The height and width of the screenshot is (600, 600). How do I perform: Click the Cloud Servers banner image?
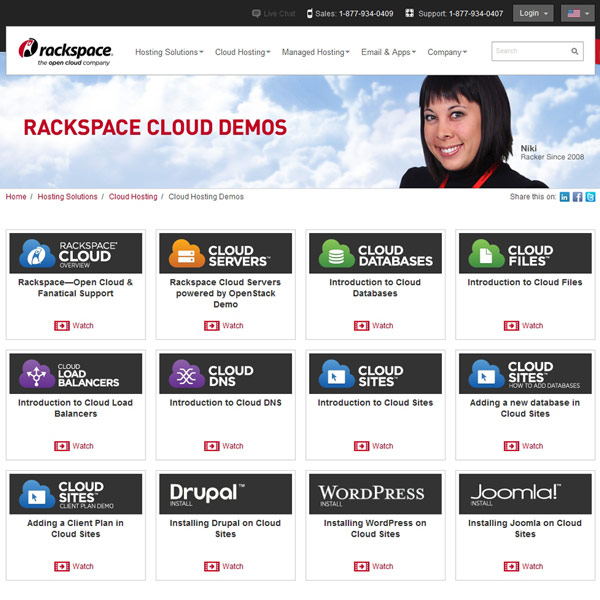point(225,253)
